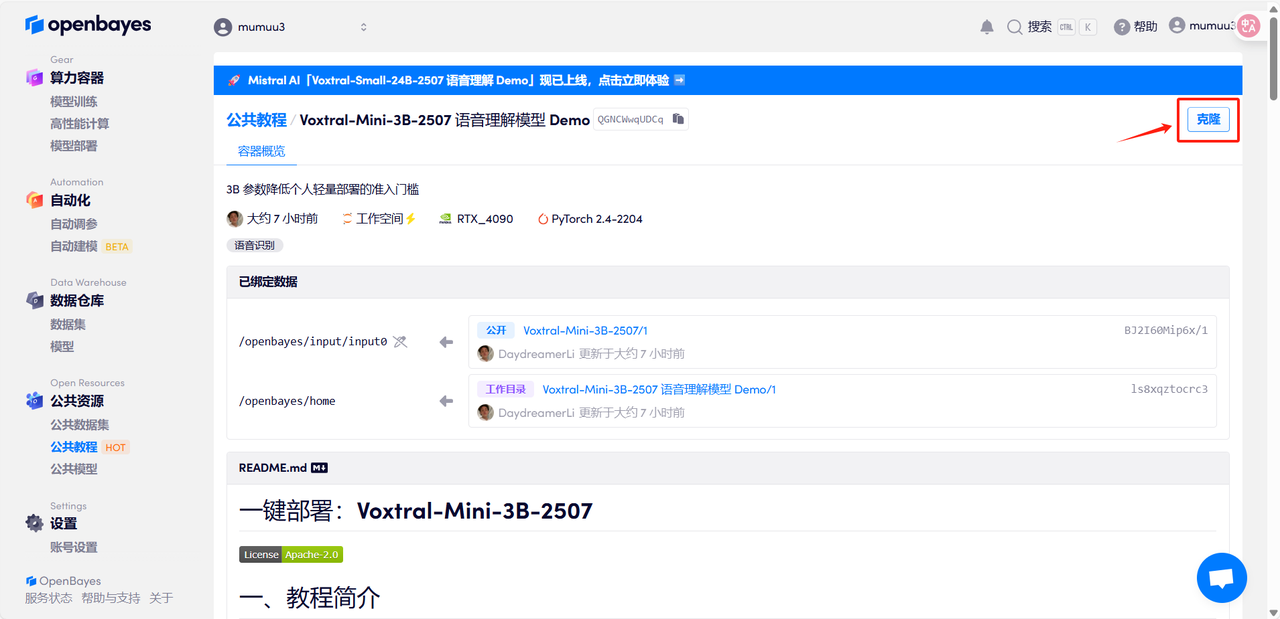Expand the mumuu3 workspace switcher
This screenshot has width=1280, height=619.
pos(363,27)
